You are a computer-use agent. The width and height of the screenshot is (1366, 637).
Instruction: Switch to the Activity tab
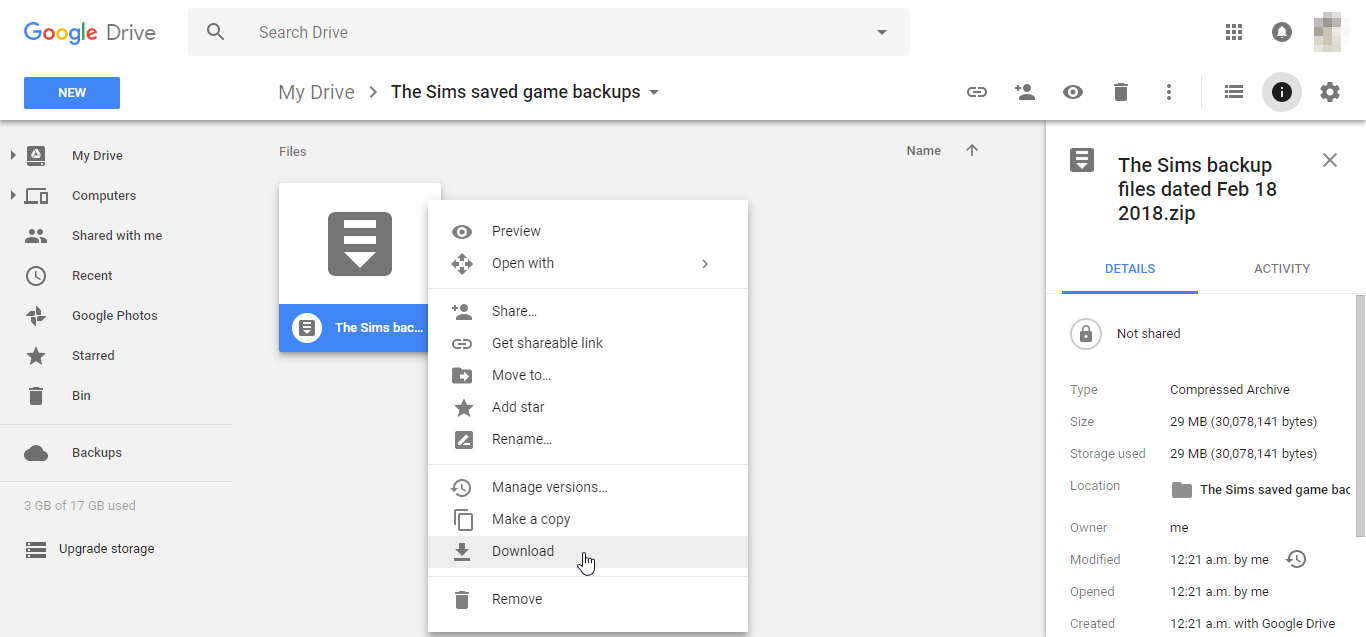[x=1282, y=269]
